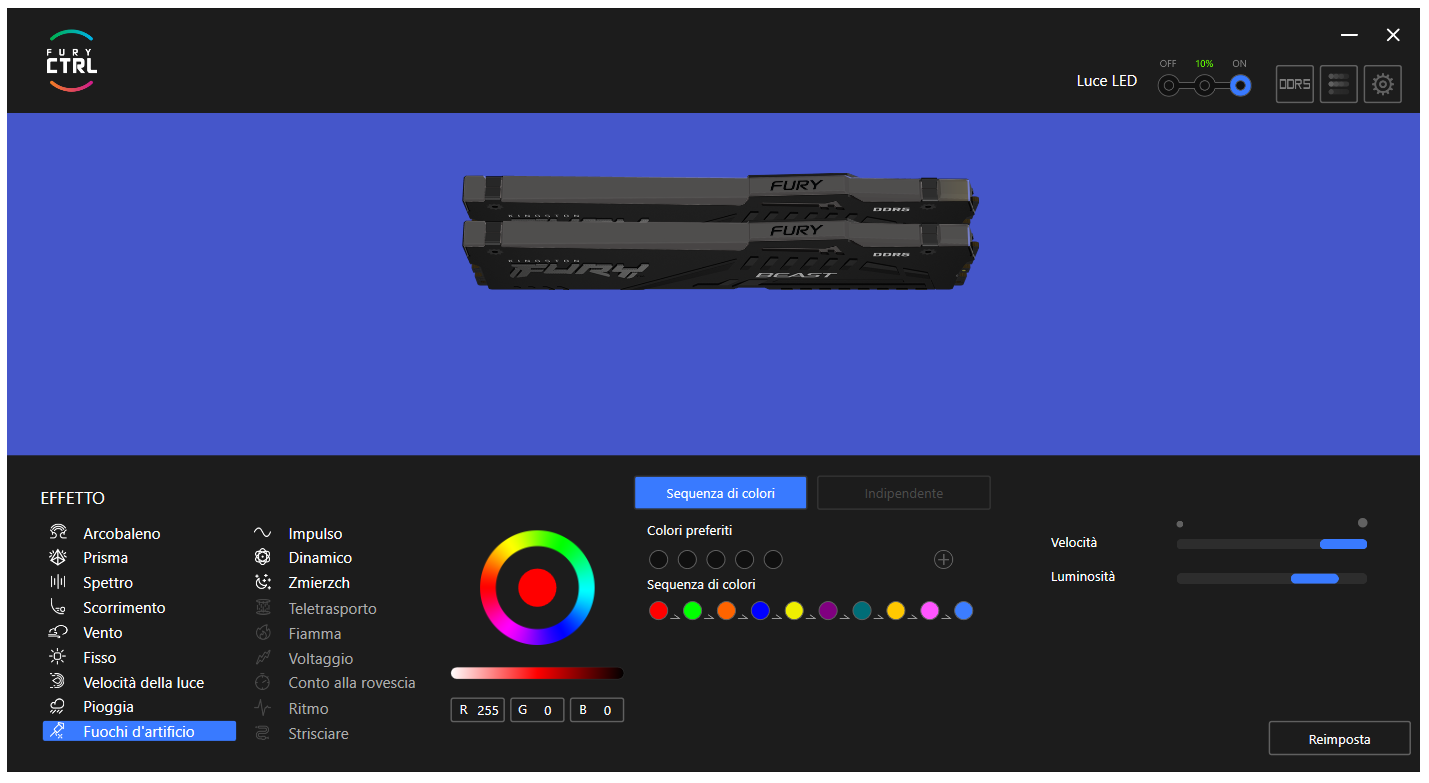The image size is (1429, 783).
Task: Switch to the Sequenza di colori tab
Action: (x=721, y=493)
